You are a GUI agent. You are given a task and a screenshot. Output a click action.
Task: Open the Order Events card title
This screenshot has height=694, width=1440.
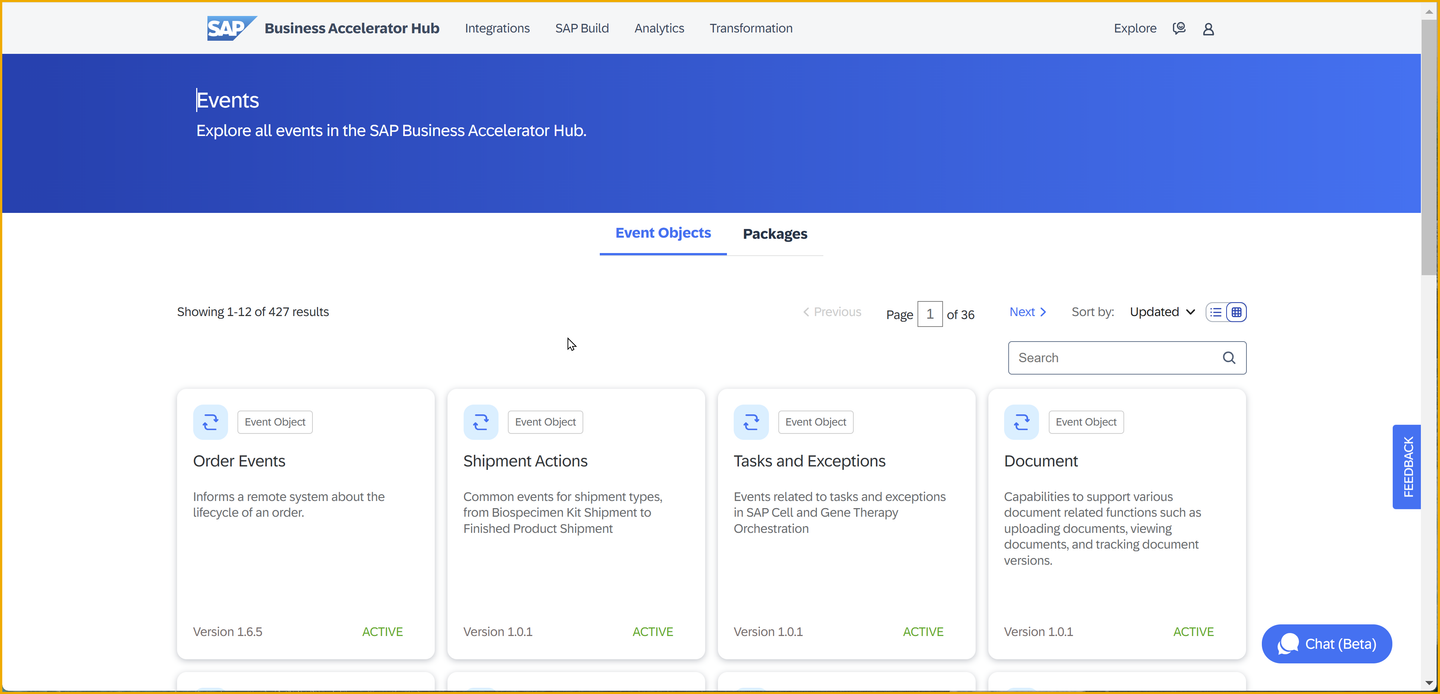pos(239,461)
